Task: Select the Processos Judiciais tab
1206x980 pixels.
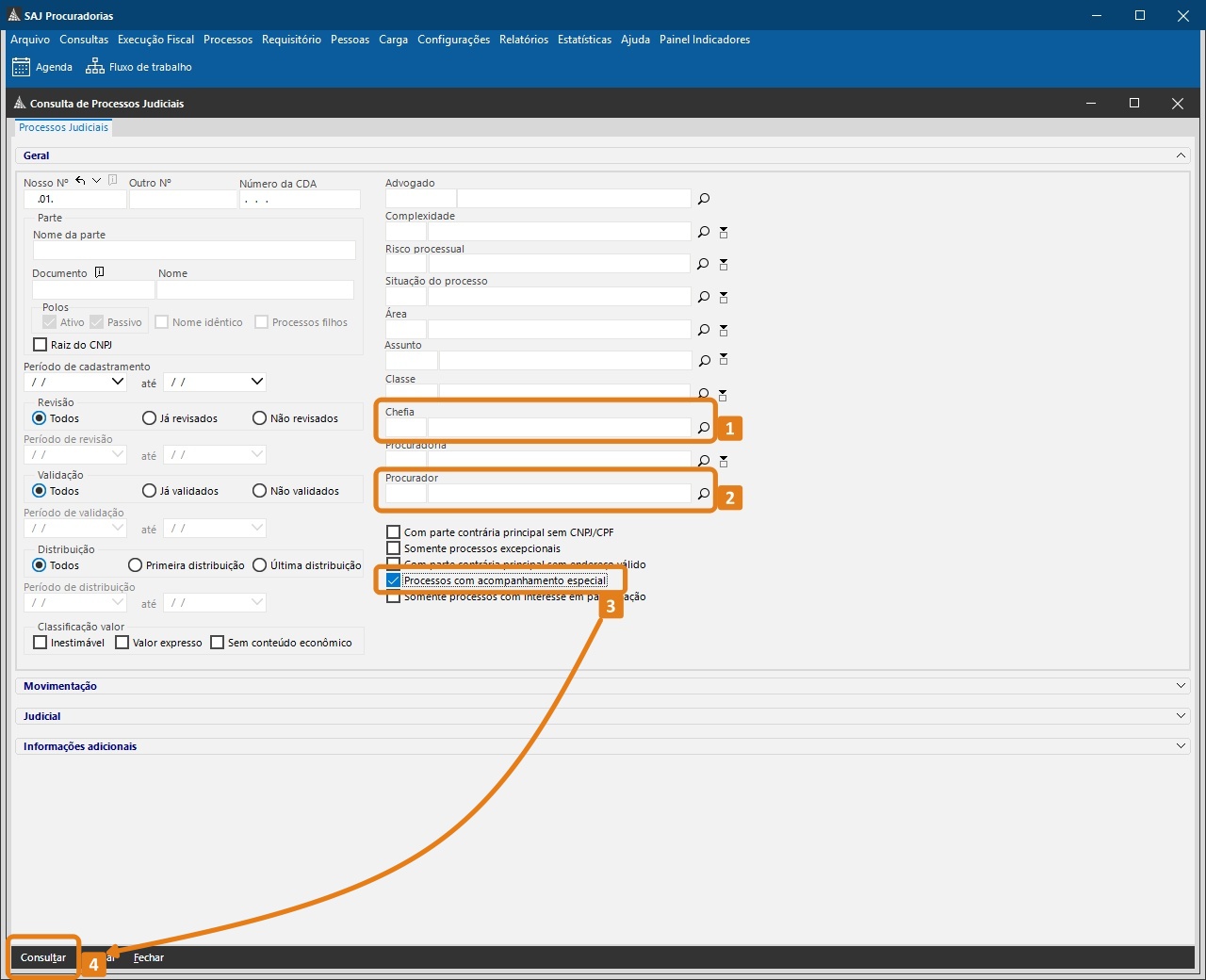Action: click(63, 128)
